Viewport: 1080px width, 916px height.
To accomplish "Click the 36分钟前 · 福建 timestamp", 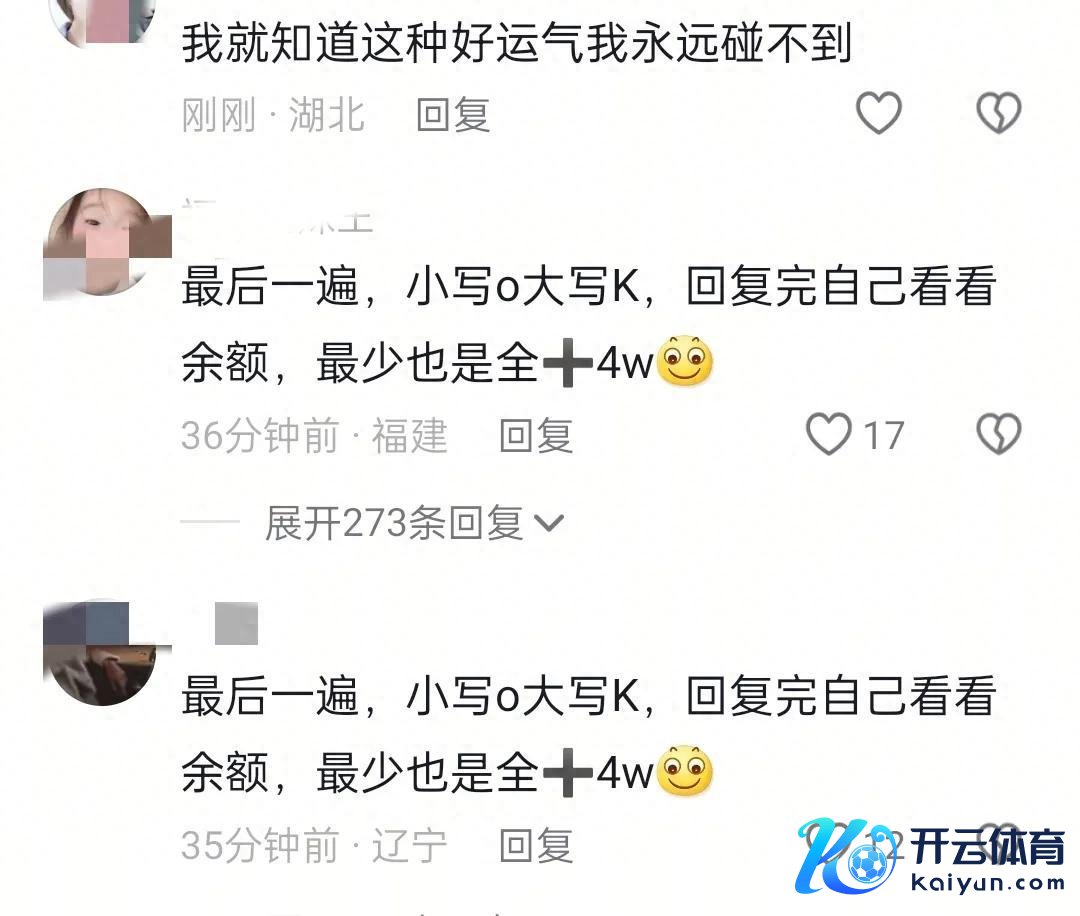I will pos(314,436).
